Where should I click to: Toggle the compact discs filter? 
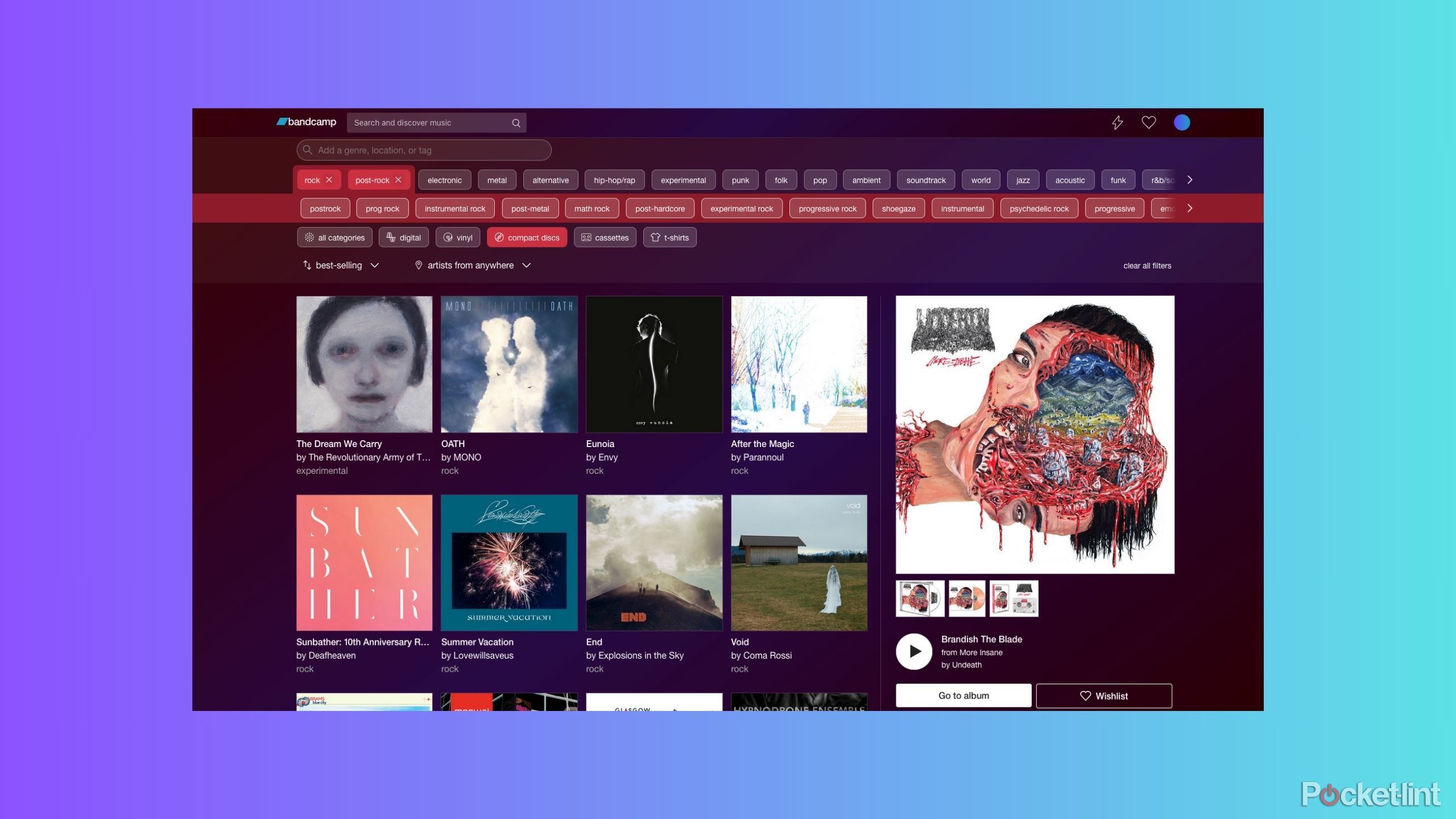tap(528, 237)
